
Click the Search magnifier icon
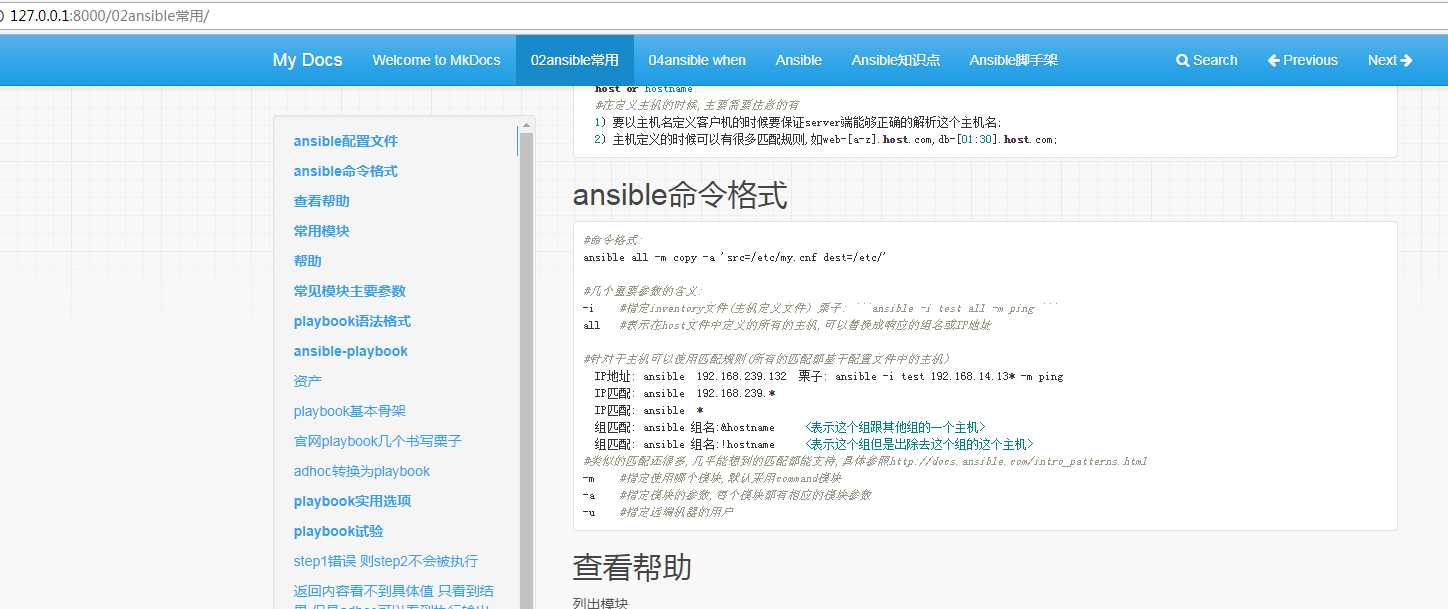tap(1182, 60)
